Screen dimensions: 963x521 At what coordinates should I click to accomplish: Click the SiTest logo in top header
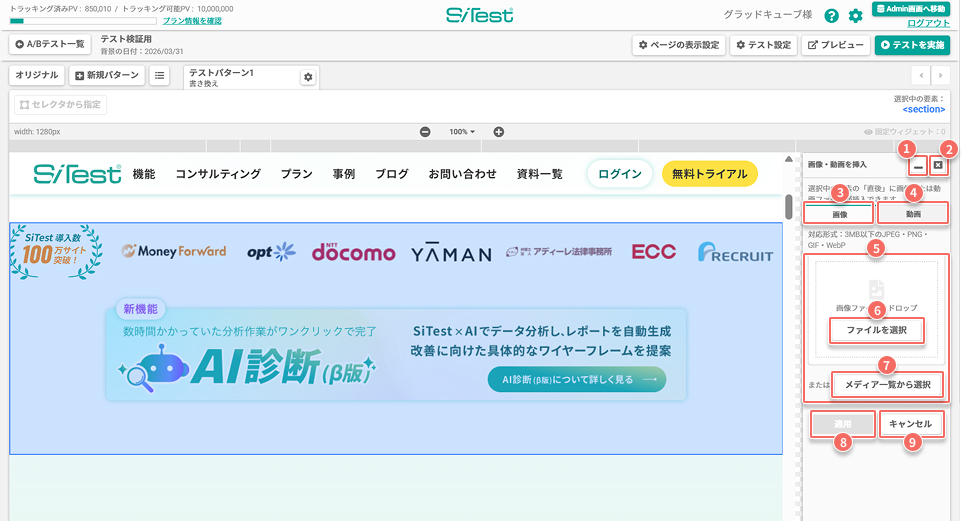point(480,15)
